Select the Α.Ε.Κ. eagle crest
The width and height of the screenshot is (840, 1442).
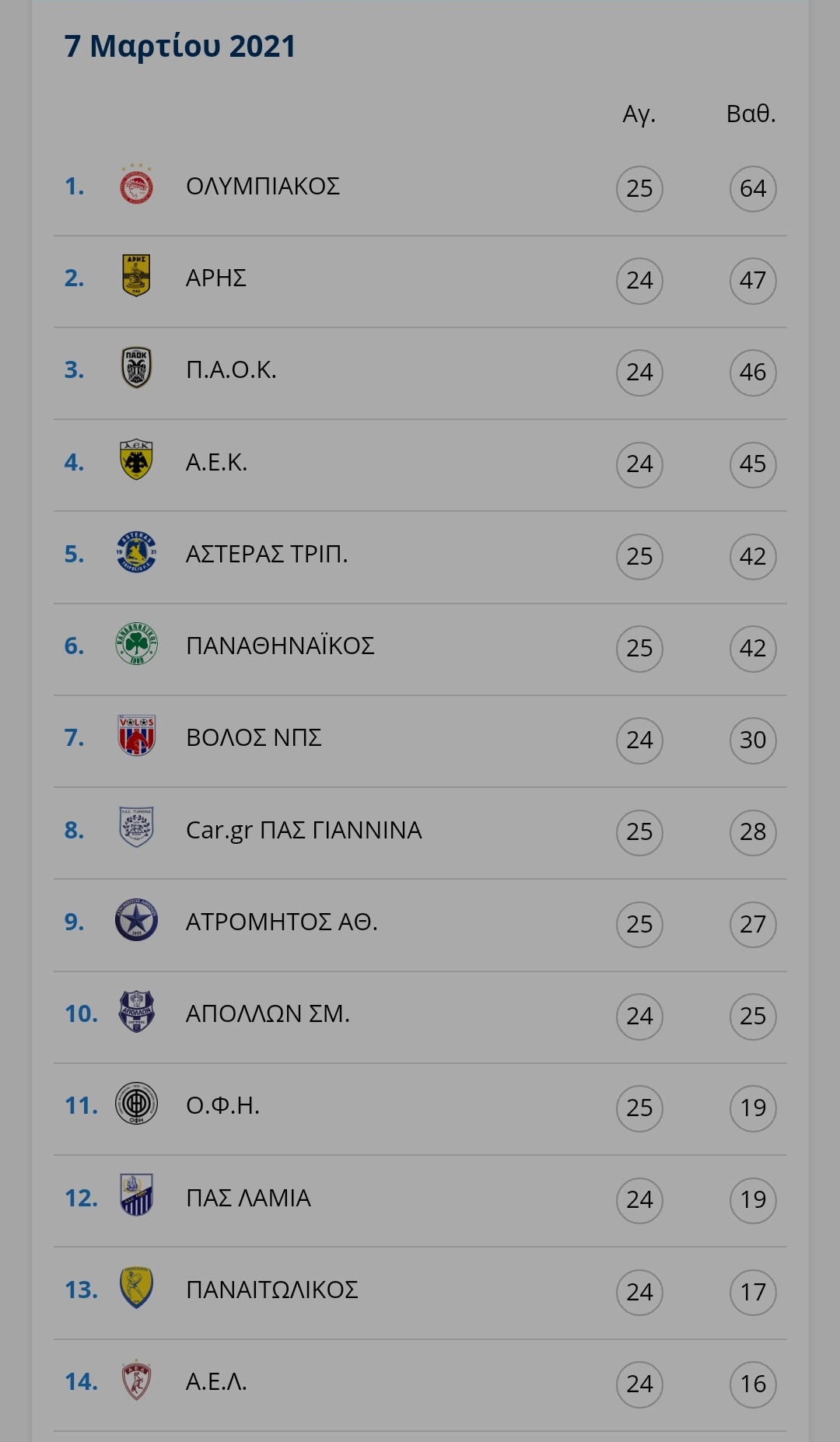136,460
